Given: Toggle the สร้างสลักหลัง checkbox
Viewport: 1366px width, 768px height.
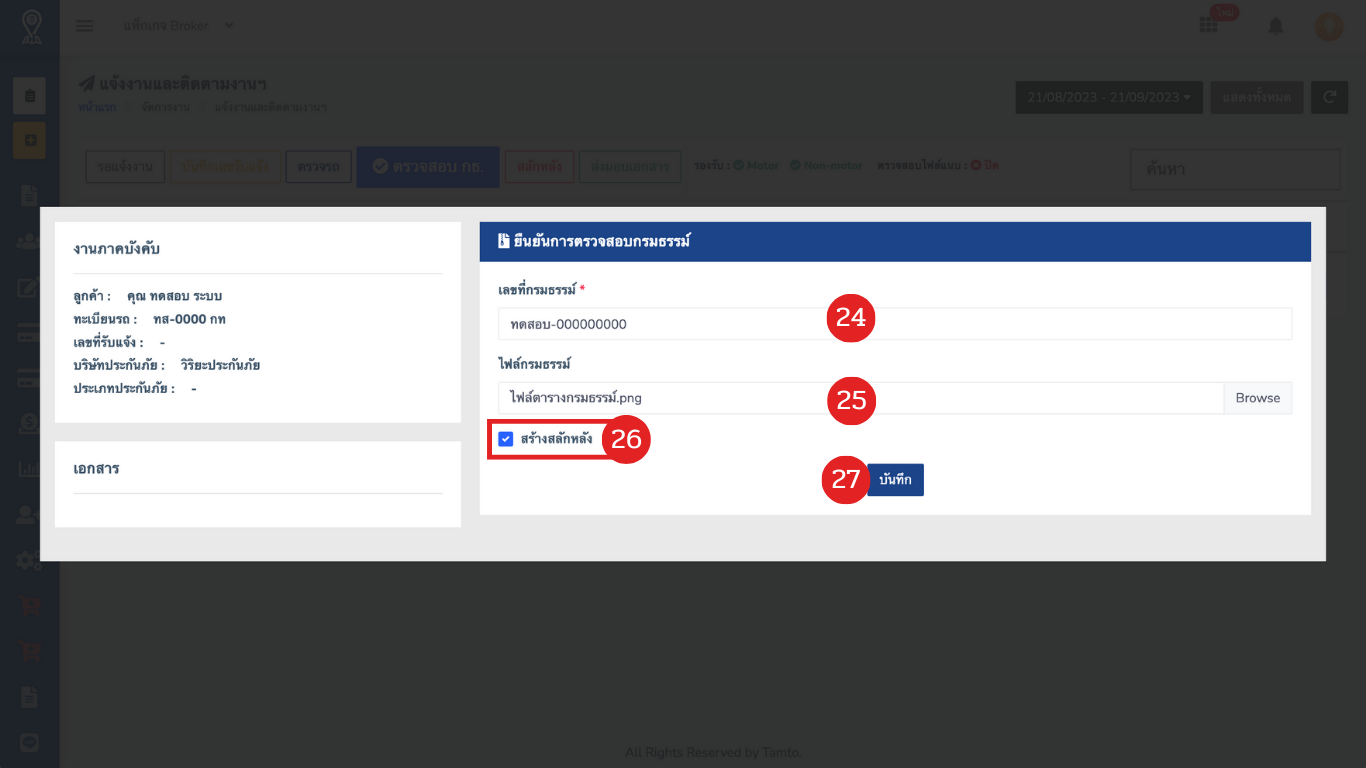Looking at the screenshot, I should [506, 439].
